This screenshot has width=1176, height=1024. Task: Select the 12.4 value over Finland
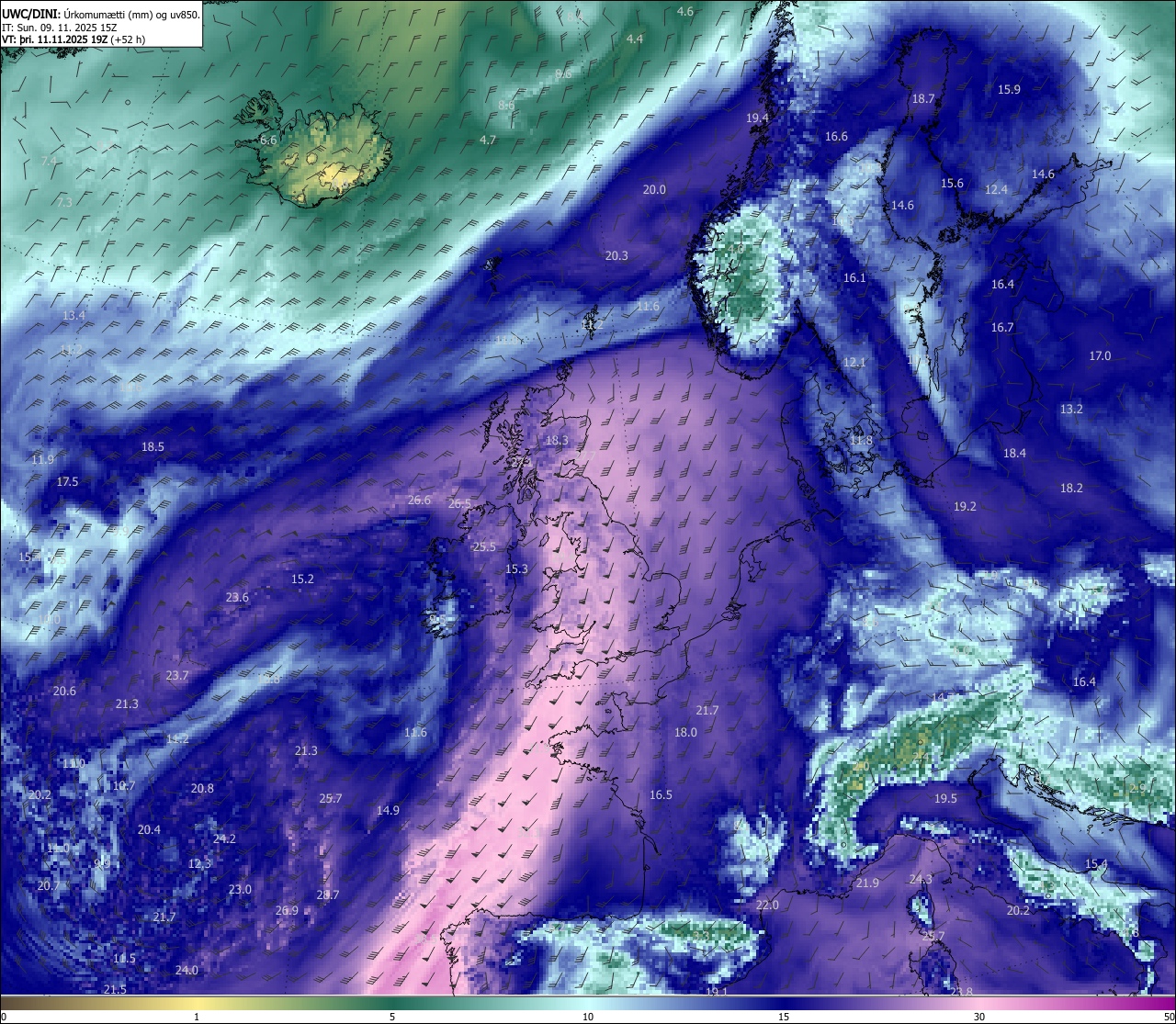(x=997, y=190)
